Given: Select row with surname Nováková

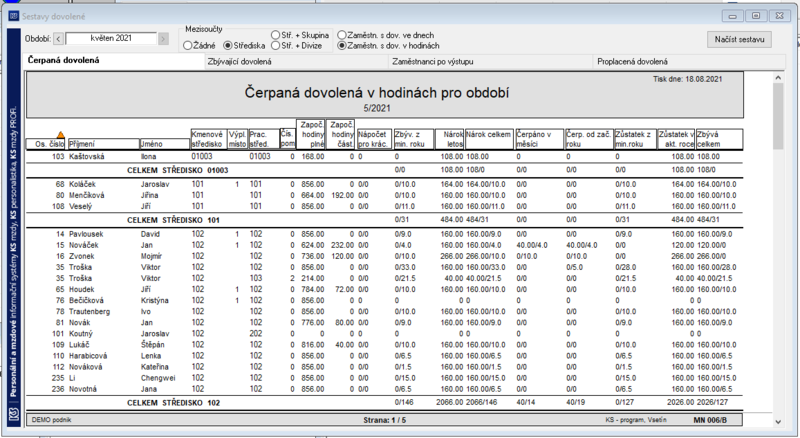Looking at the screenshot, I should 385,367.
